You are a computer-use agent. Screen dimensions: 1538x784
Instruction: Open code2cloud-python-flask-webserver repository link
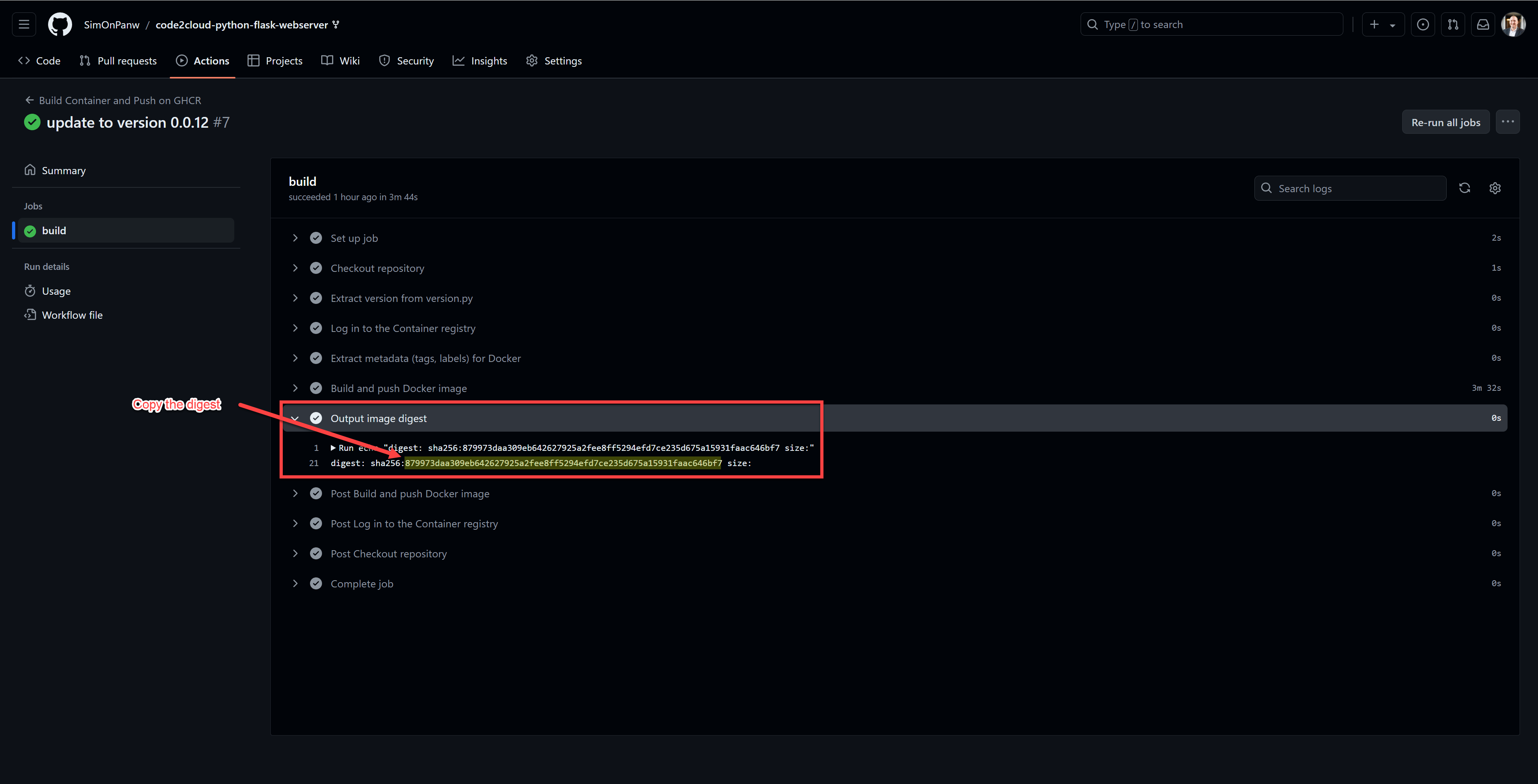pos(242,24)
